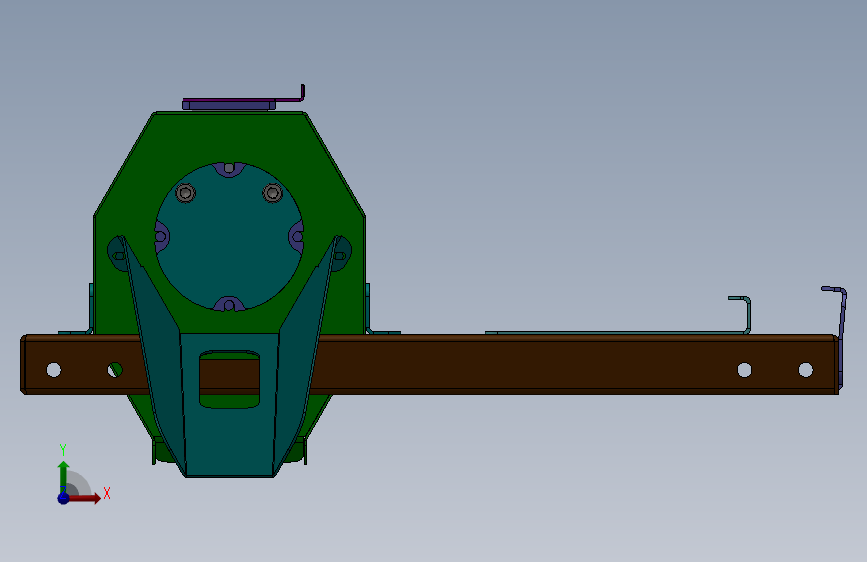The height and width of the screenshot is (562, 867).
Task: Pick the hole nearest the beam's left end
Action: [x=54, y=370]
